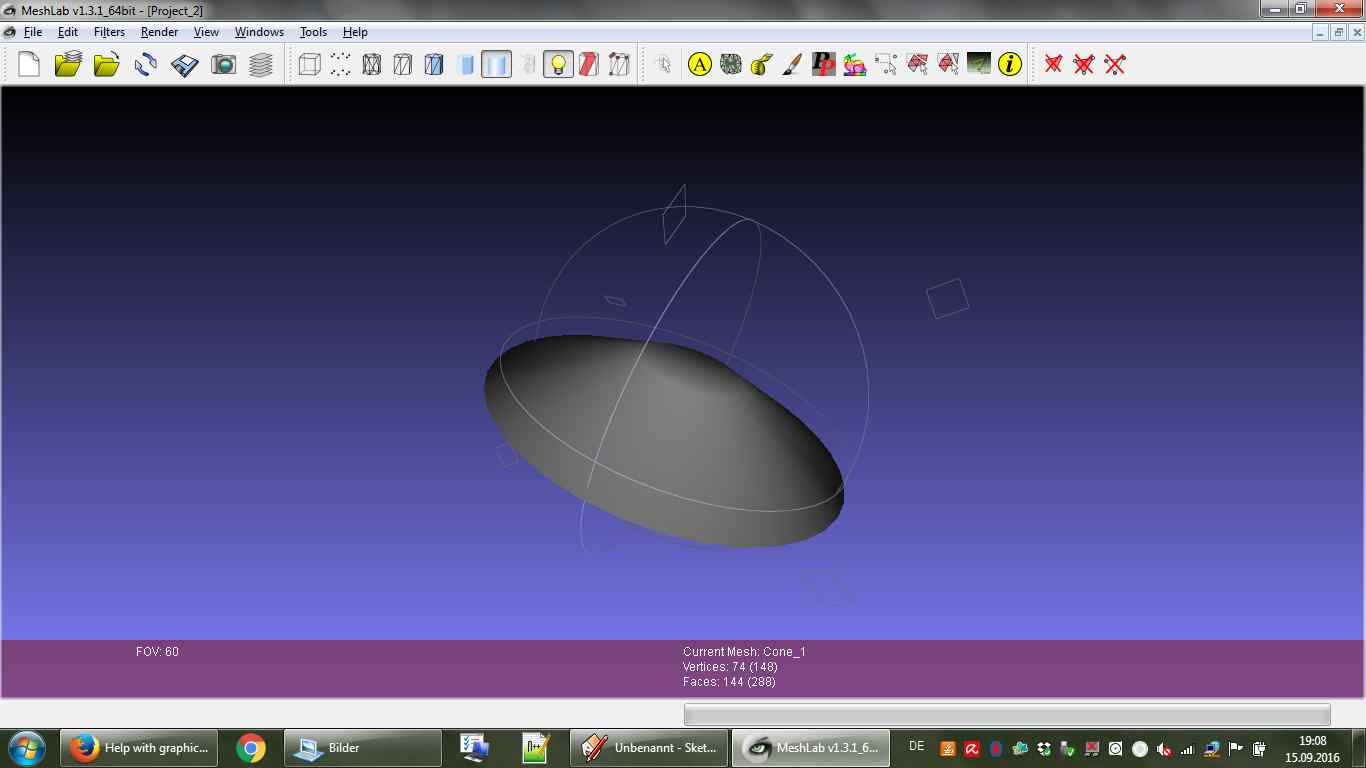1366x768 pixels.
Task: Activate the Select Connected Components tool
Action: 948,65
